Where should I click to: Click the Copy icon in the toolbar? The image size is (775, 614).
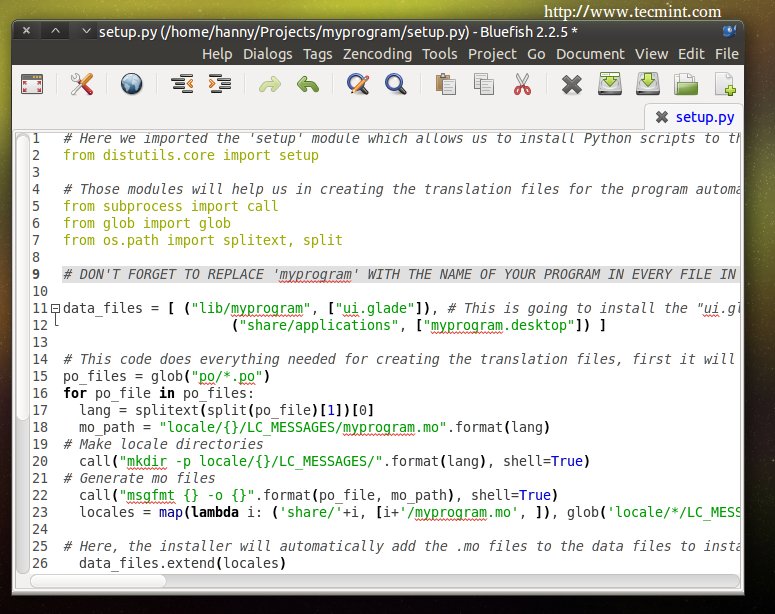pos(484,85)
